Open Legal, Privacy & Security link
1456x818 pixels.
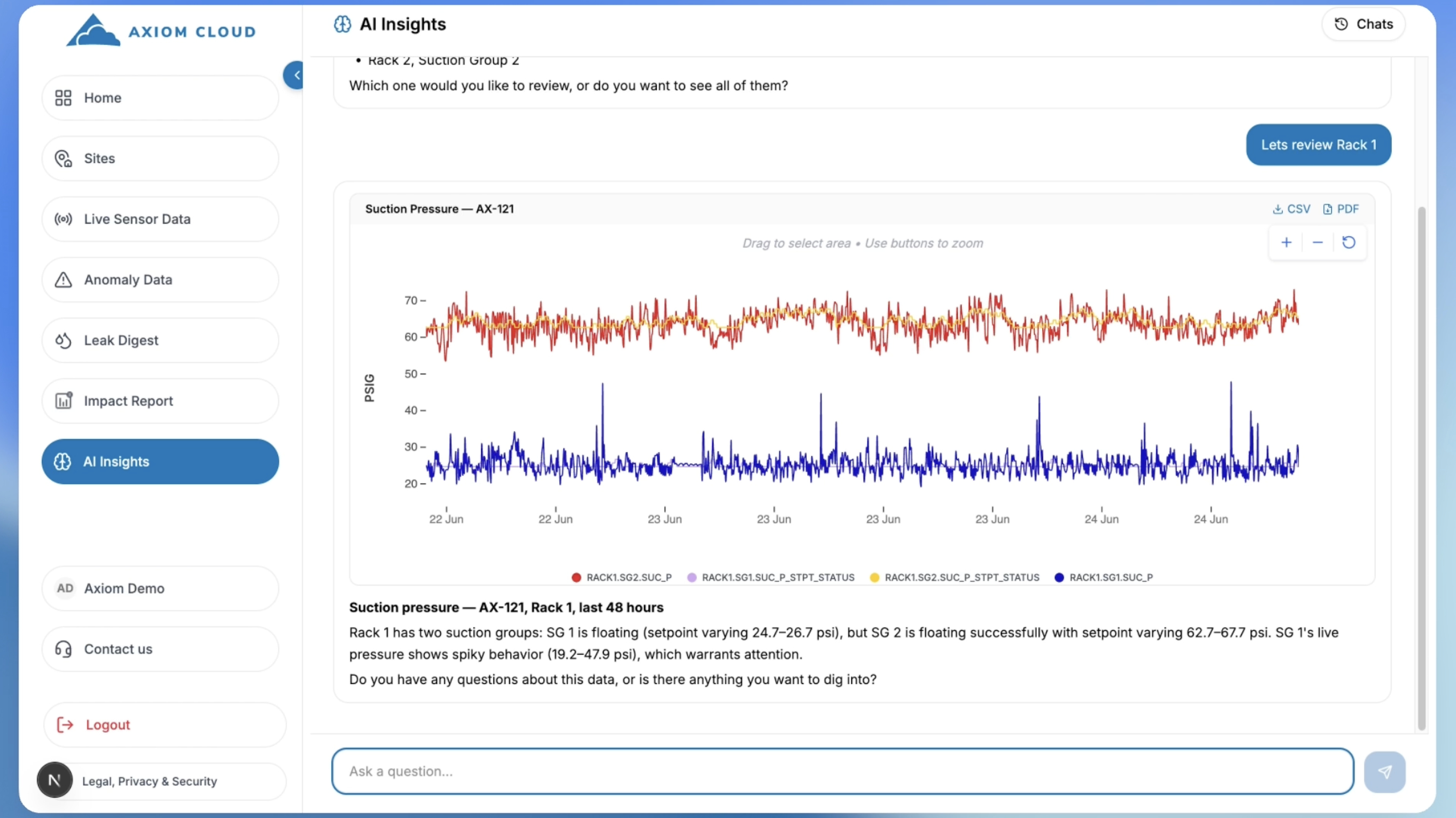point(150,781)
